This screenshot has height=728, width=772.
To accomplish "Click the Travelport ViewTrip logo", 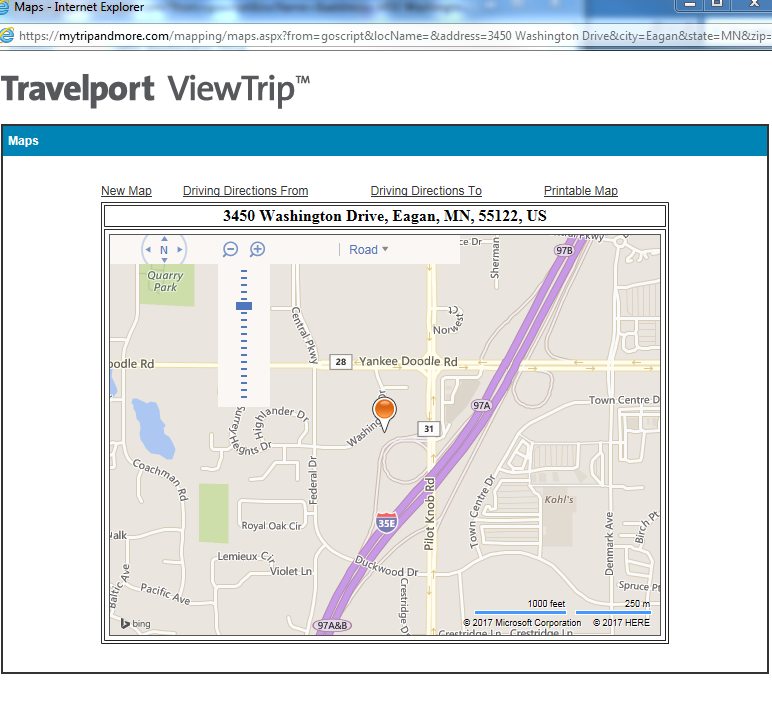I will (156, 90).
